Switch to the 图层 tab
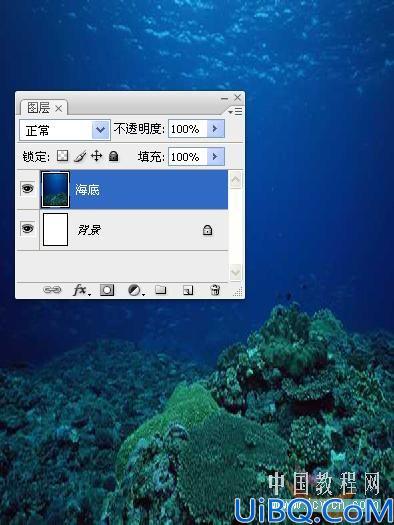This screenshot has width=394, height=525. coord(38,108)
